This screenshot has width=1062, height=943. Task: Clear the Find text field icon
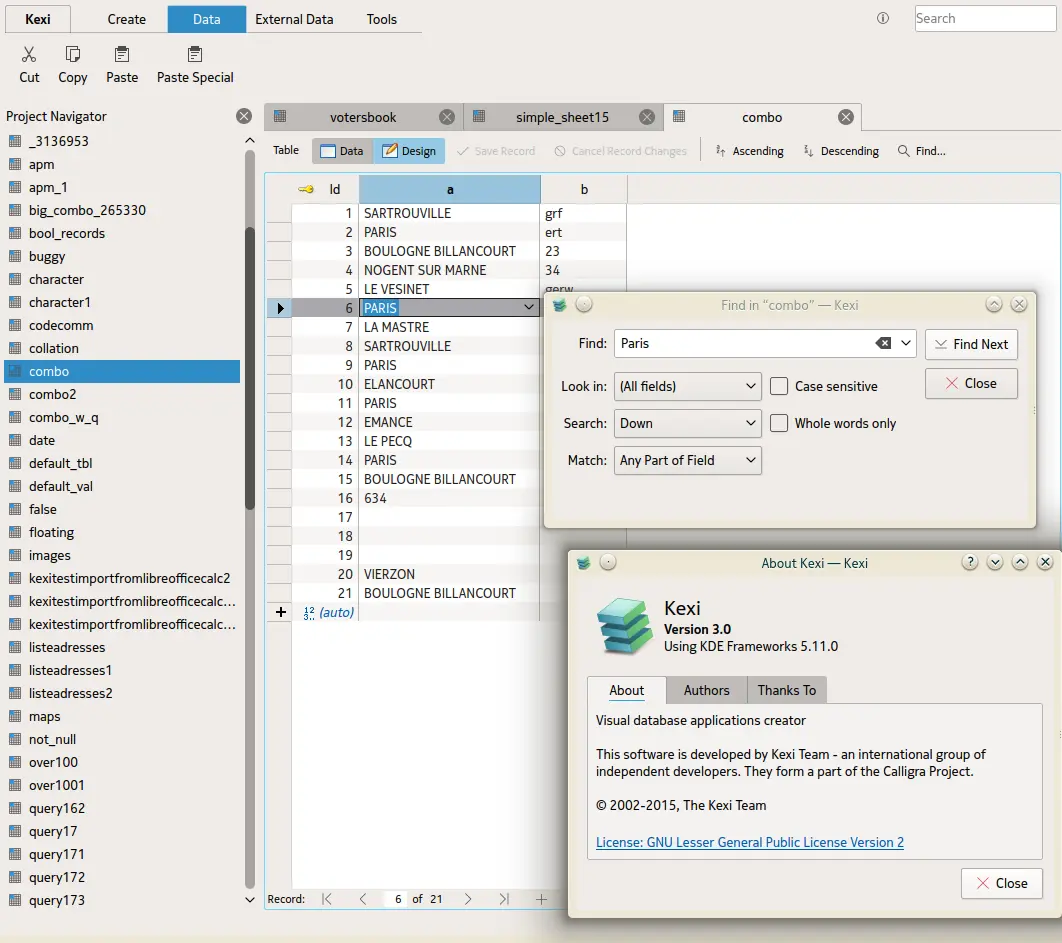click(883, 343)
